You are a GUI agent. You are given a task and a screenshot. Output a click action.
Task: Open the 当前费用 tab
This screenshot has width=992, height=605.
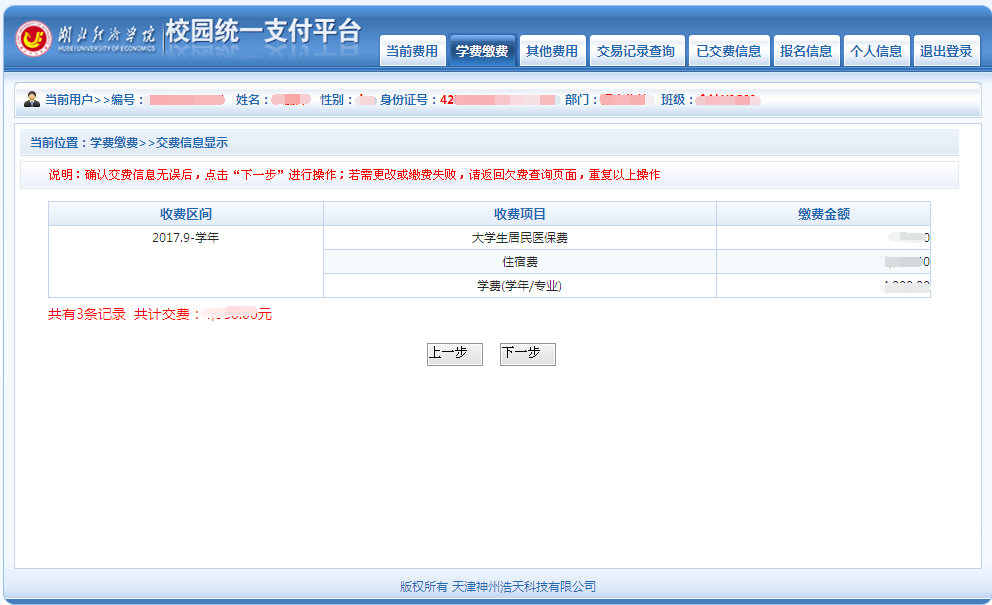pyautogui.click(x=412, y=51)
